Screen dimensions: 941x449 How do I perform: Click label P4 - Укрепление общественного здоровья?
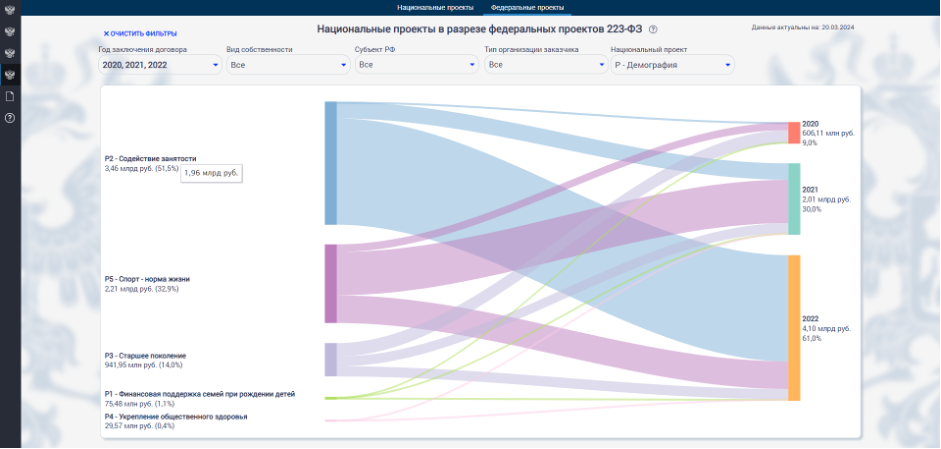click(176, 416)
